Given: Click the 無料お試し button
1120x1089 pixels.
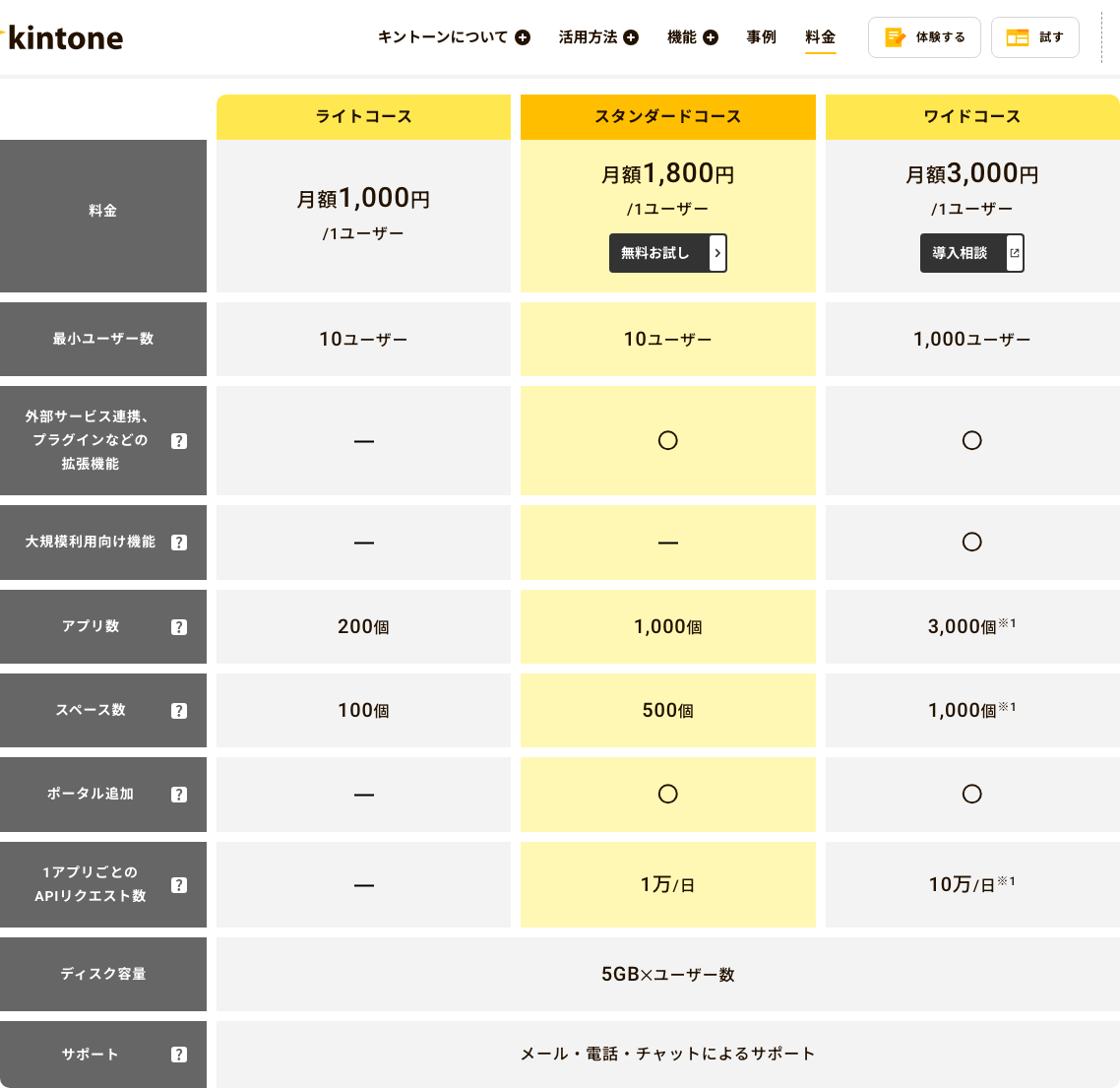Looking at the screenshot, I should click(668, 253).
